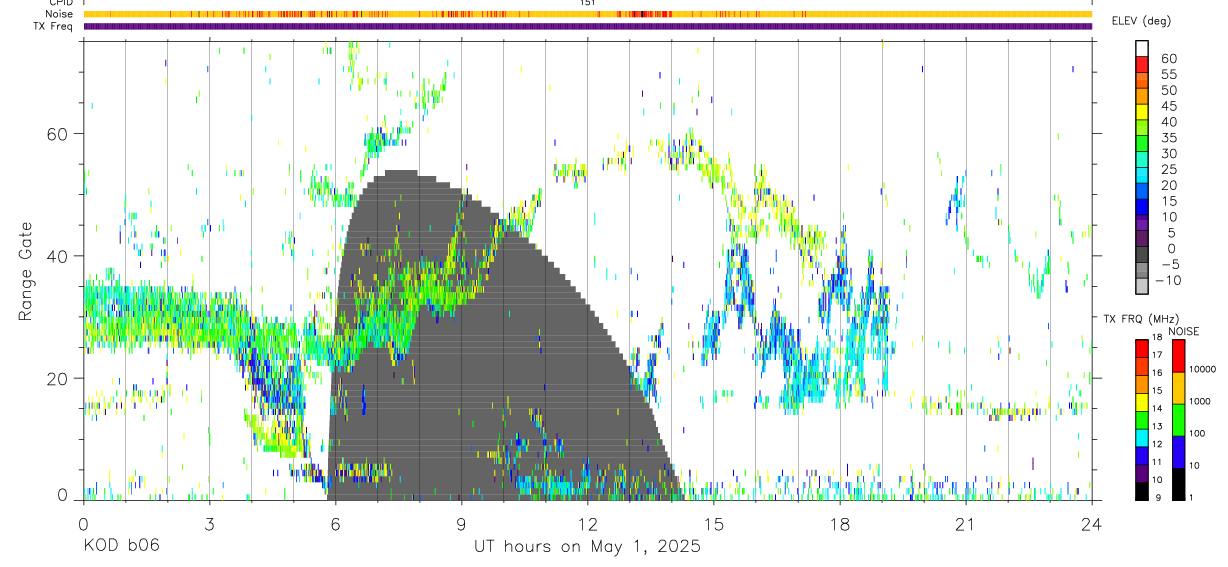Viewport: 1228px width, 567px height.
Task: Click the '25' label on ELEV color bar
Action: pyautogui.click(x=1167, y=169)
